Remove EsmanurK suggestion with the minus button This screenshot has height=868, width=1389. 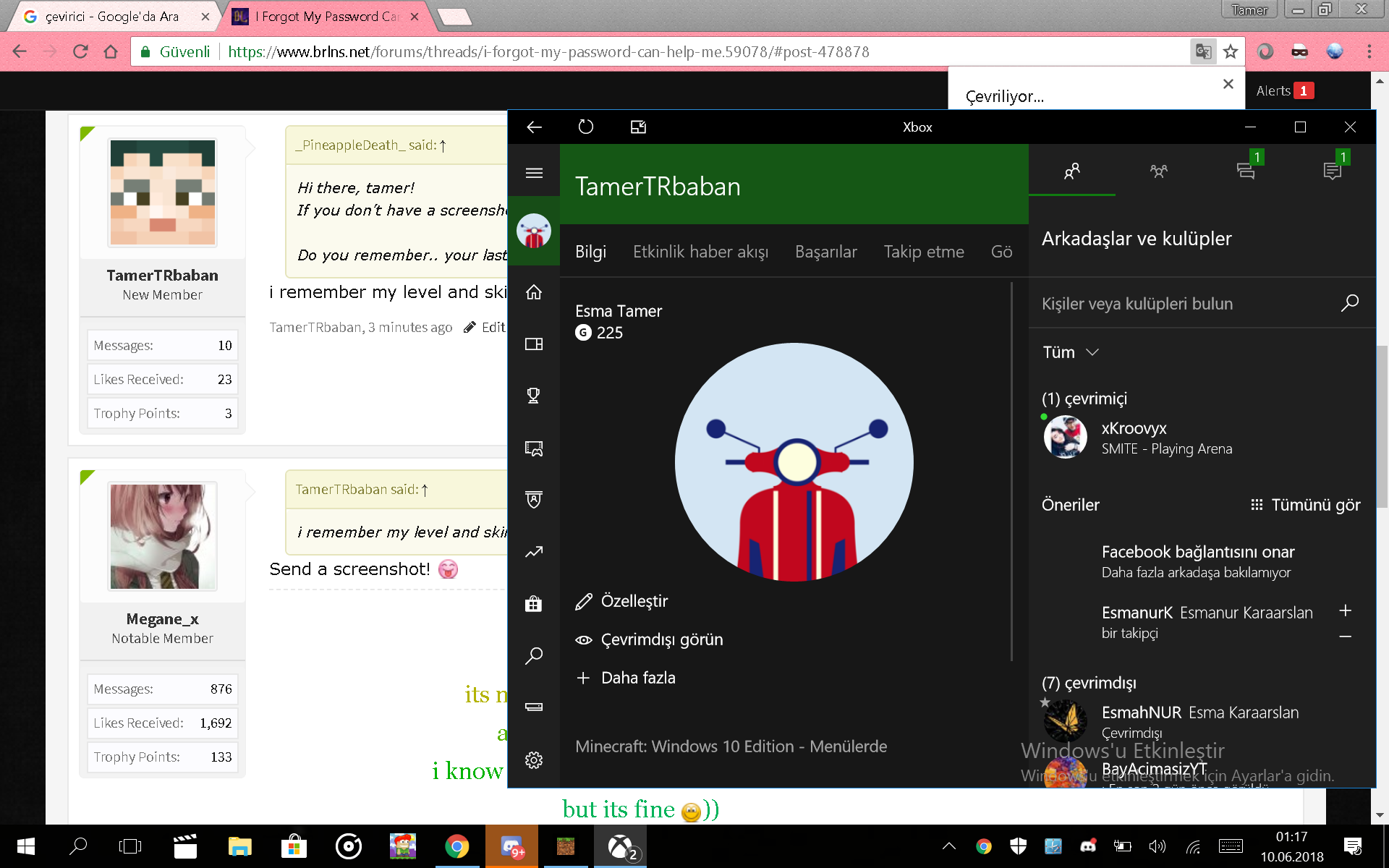[x=1345, y=637]
